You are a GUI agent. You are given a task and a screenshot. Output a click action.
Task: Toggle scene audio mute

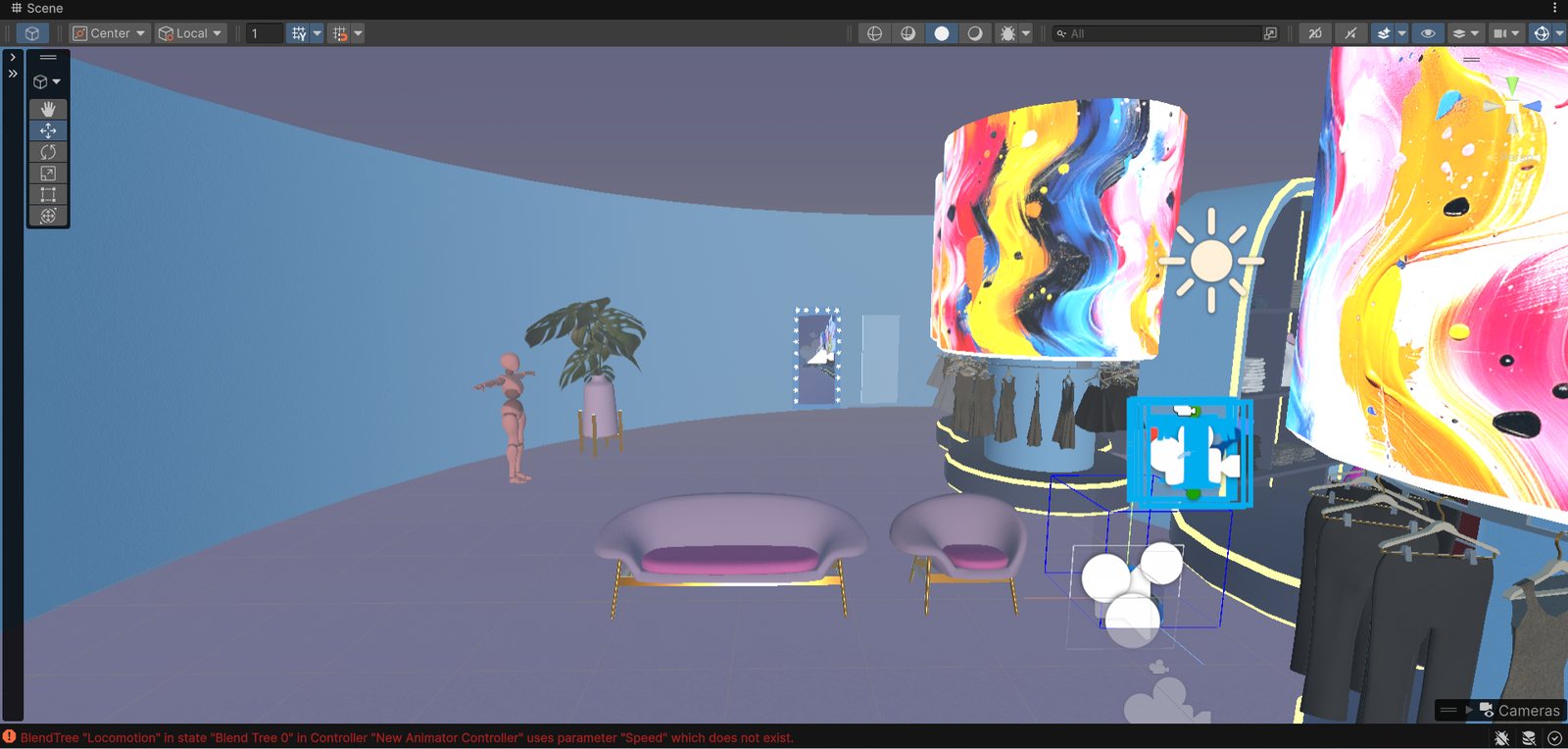(1350, 33)
